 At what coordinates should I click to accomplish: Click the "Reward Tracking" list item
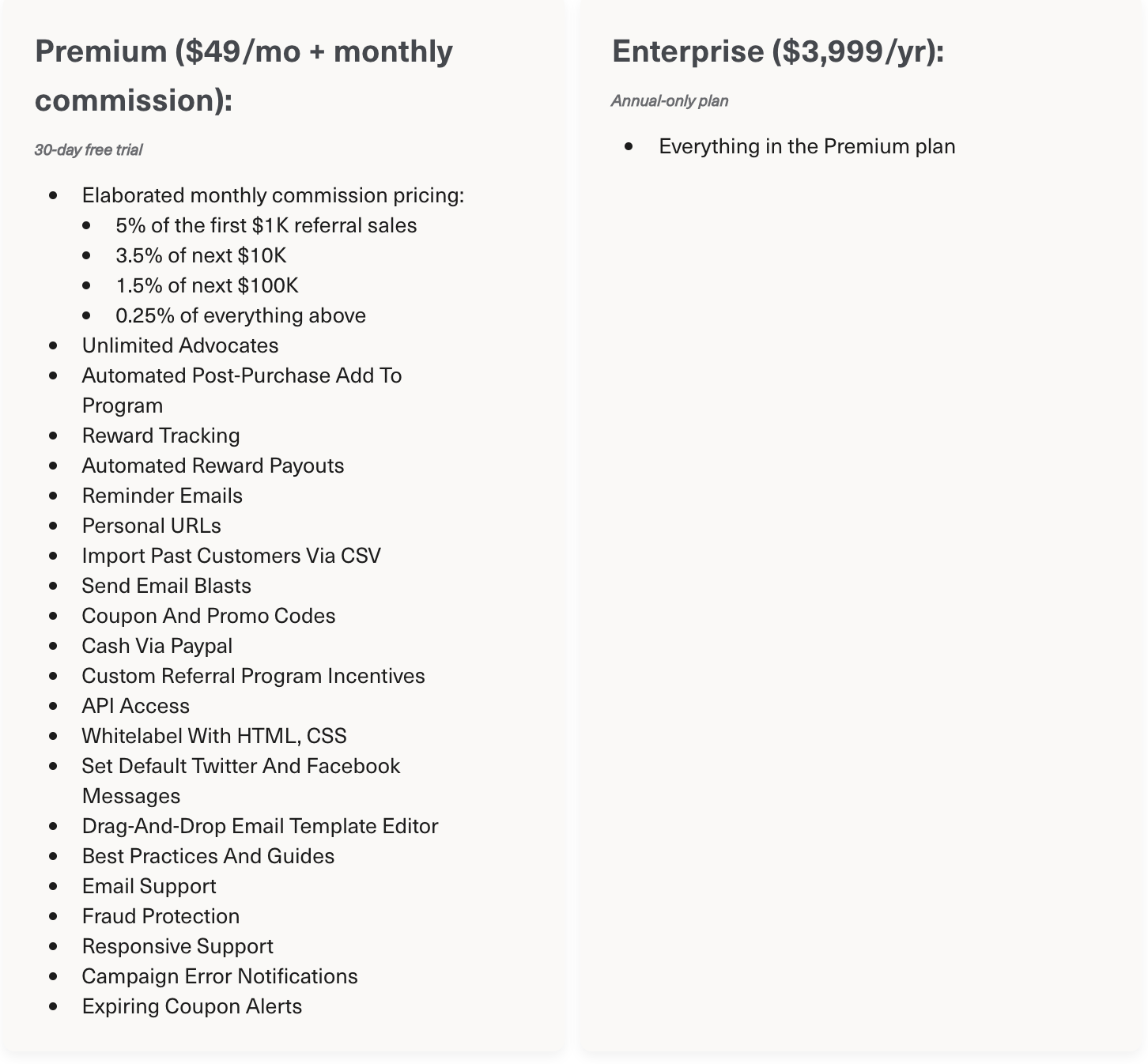pyautogui.click(x=160, y=436)
